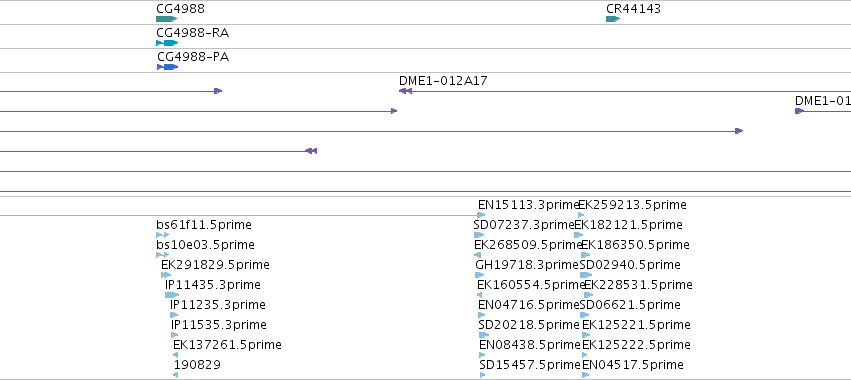
Task: Select the EK137261.5prime label
Action: click(x=227, y=345)
